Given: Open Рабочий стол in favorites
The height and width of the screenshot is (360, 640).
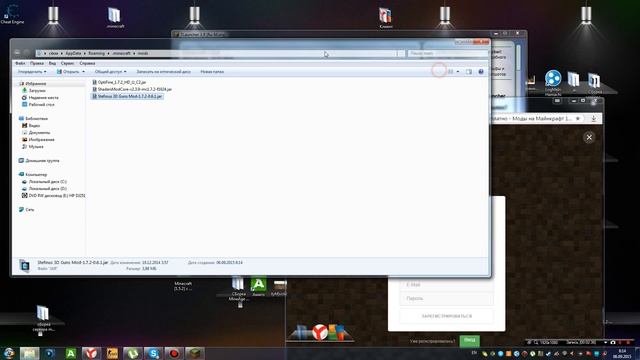Looking at the screenshot, I should (x=41, y=104).
